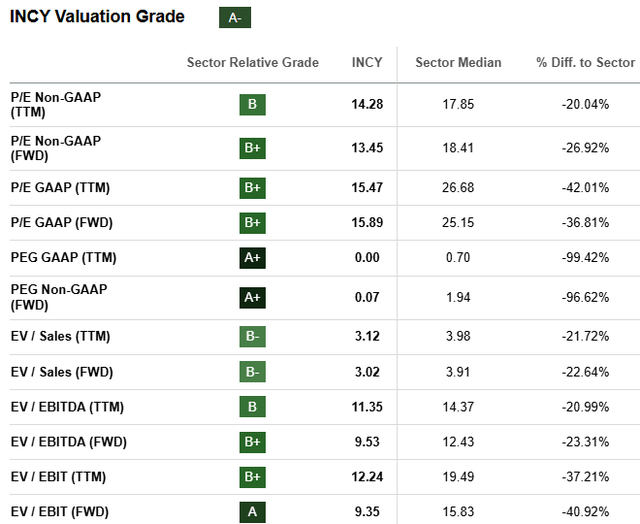Open the EV / EBITDA (TTM) metric
This screenshot has width=640, height=524.
tap(67, 407)
